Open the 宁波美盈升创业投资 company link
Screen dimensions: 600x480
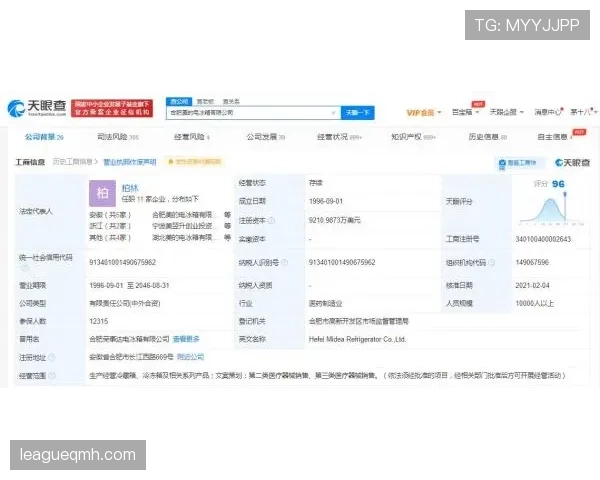pos(182,226)
